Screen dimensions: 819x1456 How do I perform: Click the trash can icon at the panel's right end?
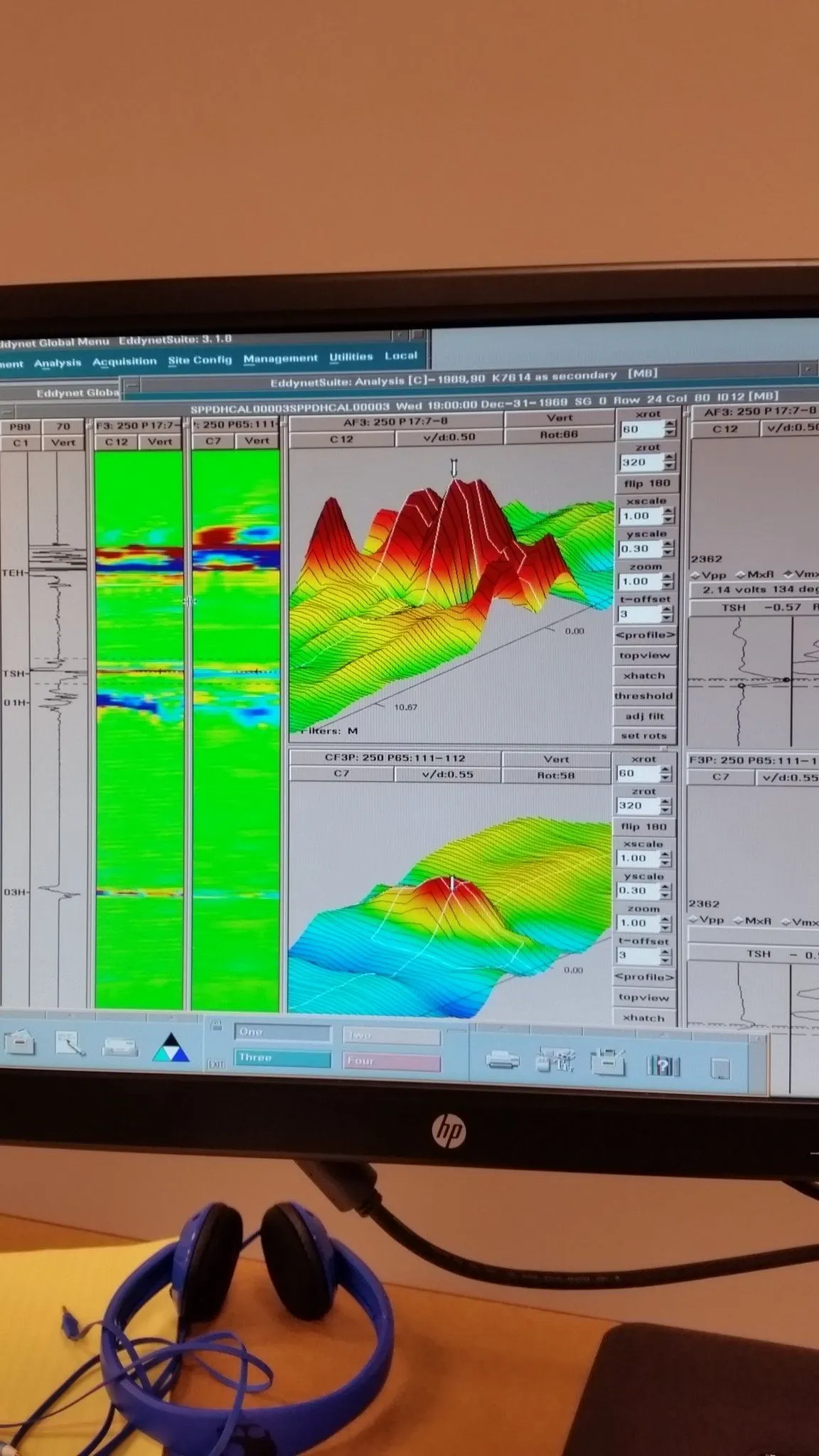[720, 1068]
